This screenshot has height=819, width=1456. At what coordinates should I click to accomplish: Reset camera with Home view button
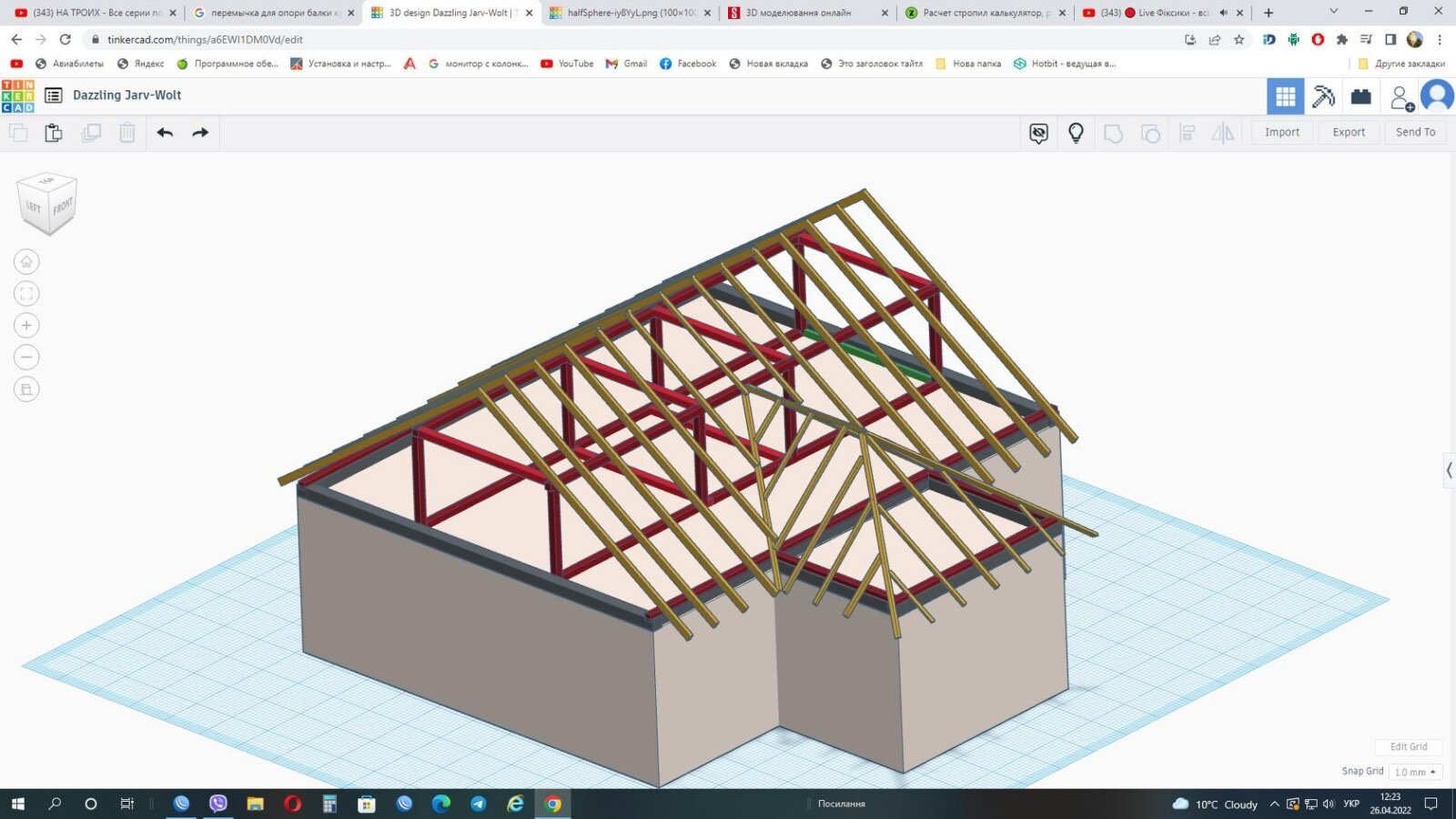[x=26, y=262]
